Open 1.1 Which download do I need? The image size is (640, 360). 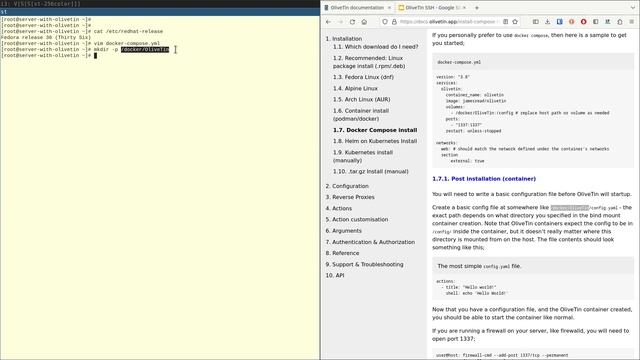coord(376,47)
